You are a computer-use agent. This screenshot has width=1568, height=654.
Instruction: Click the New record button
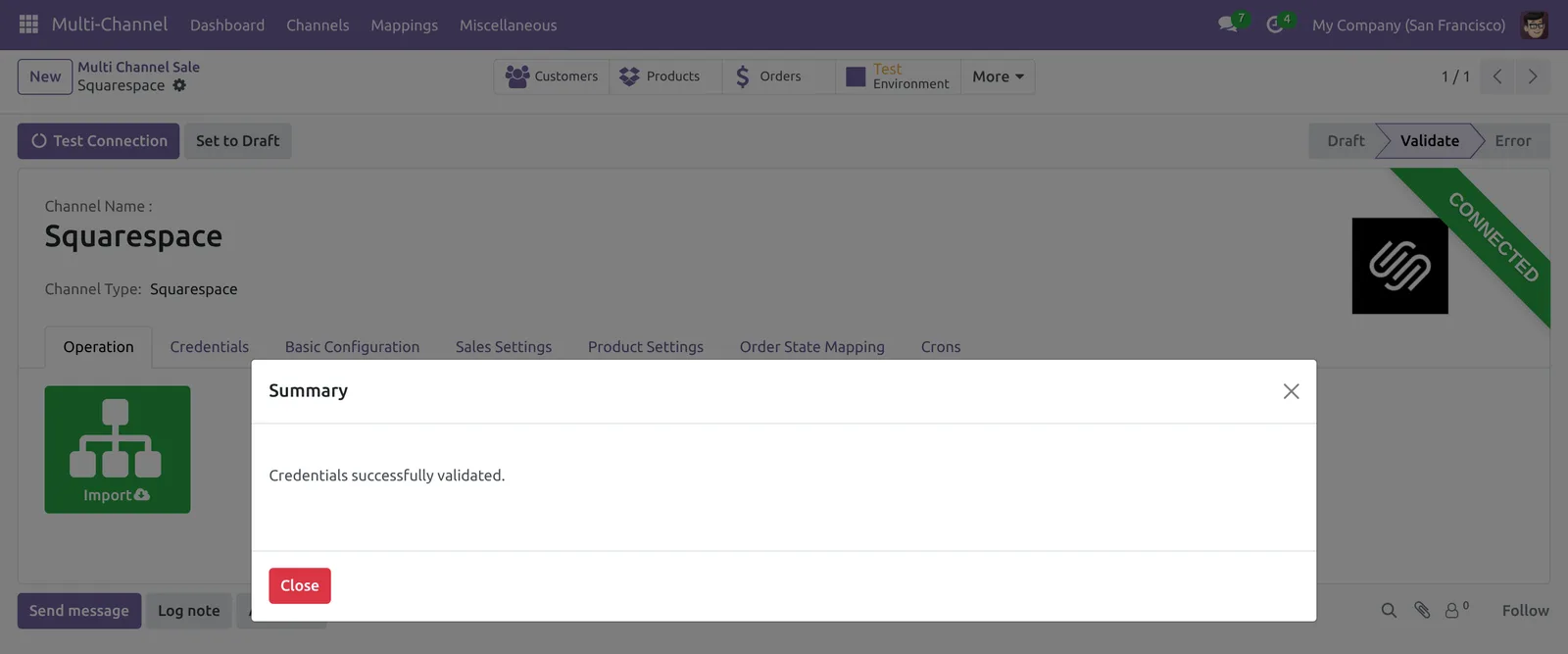tap(45, 76)
